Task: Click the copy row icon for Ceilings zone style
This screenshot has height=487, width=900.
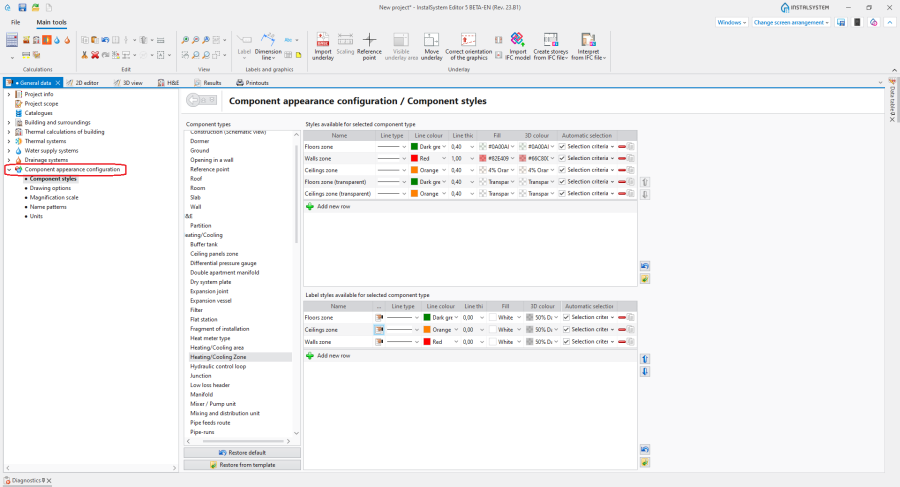Action: point(631,170)
